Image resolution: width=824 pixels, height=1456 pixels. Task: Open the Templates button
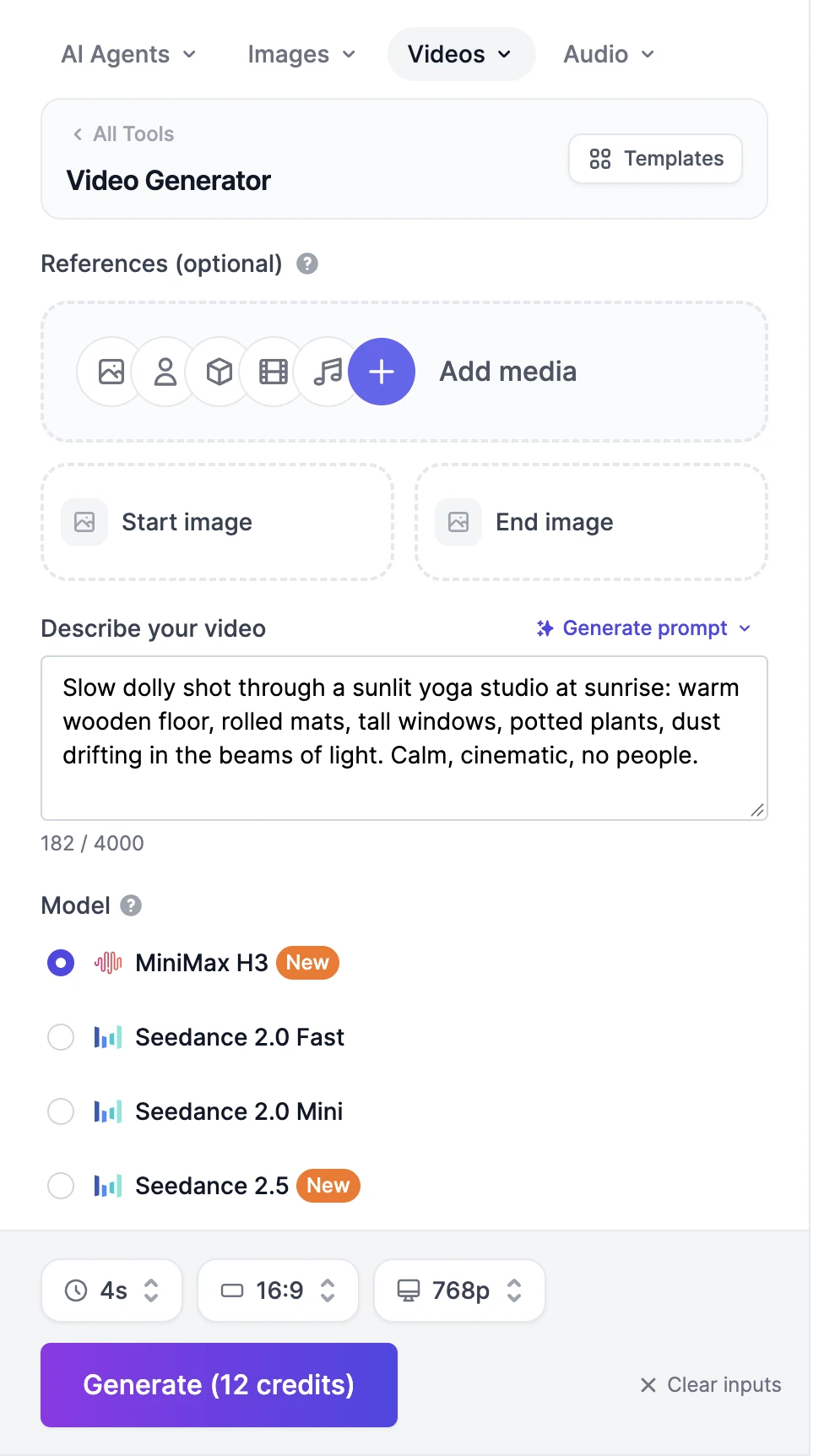click(655, 159)
